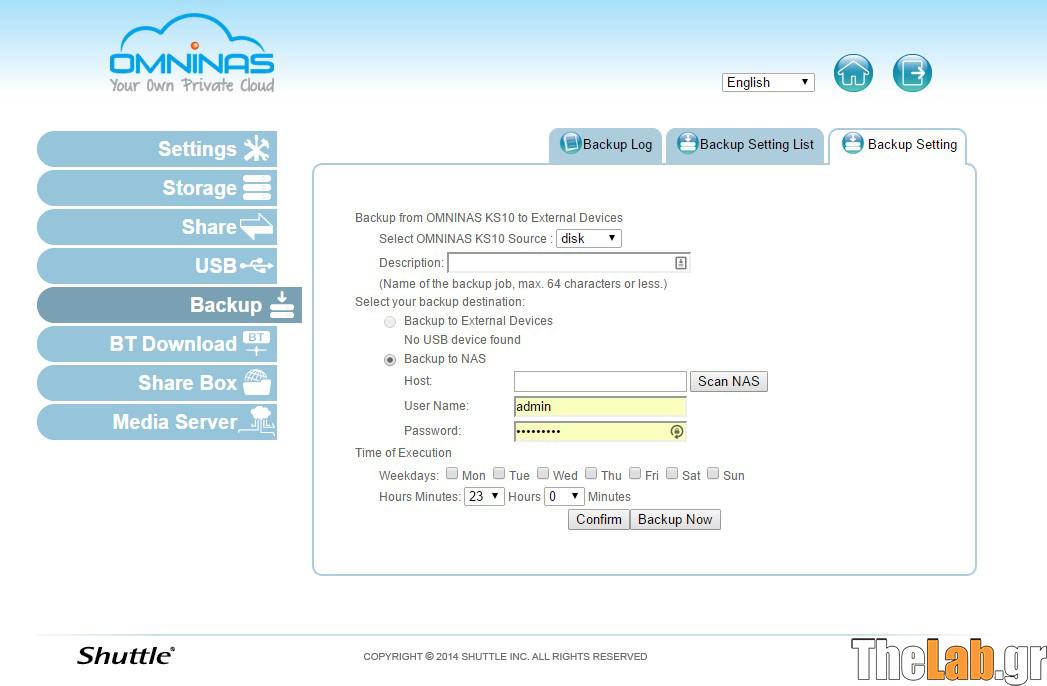
Task: Click the BT Download icon
Action: [256, 343]
